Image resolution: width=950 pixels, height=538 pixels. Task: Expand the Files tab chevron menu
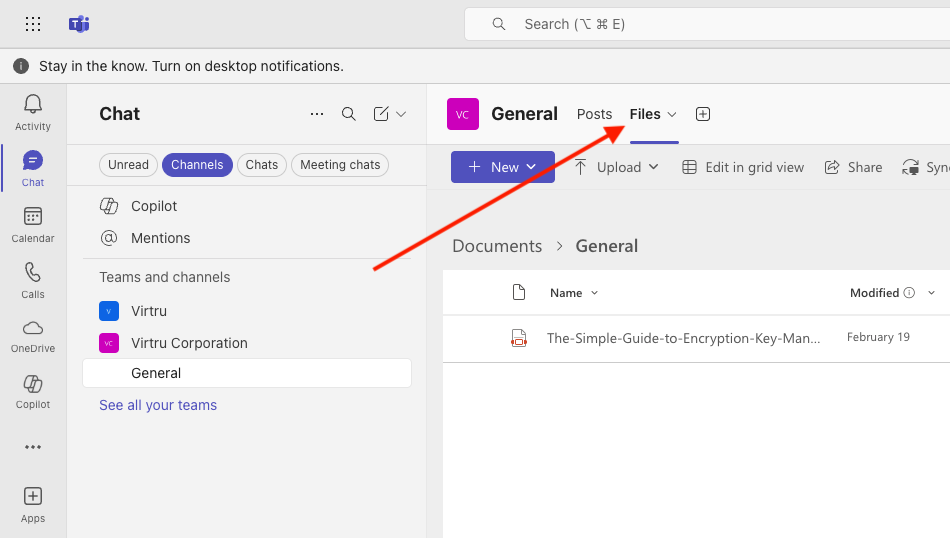[671, 115]
